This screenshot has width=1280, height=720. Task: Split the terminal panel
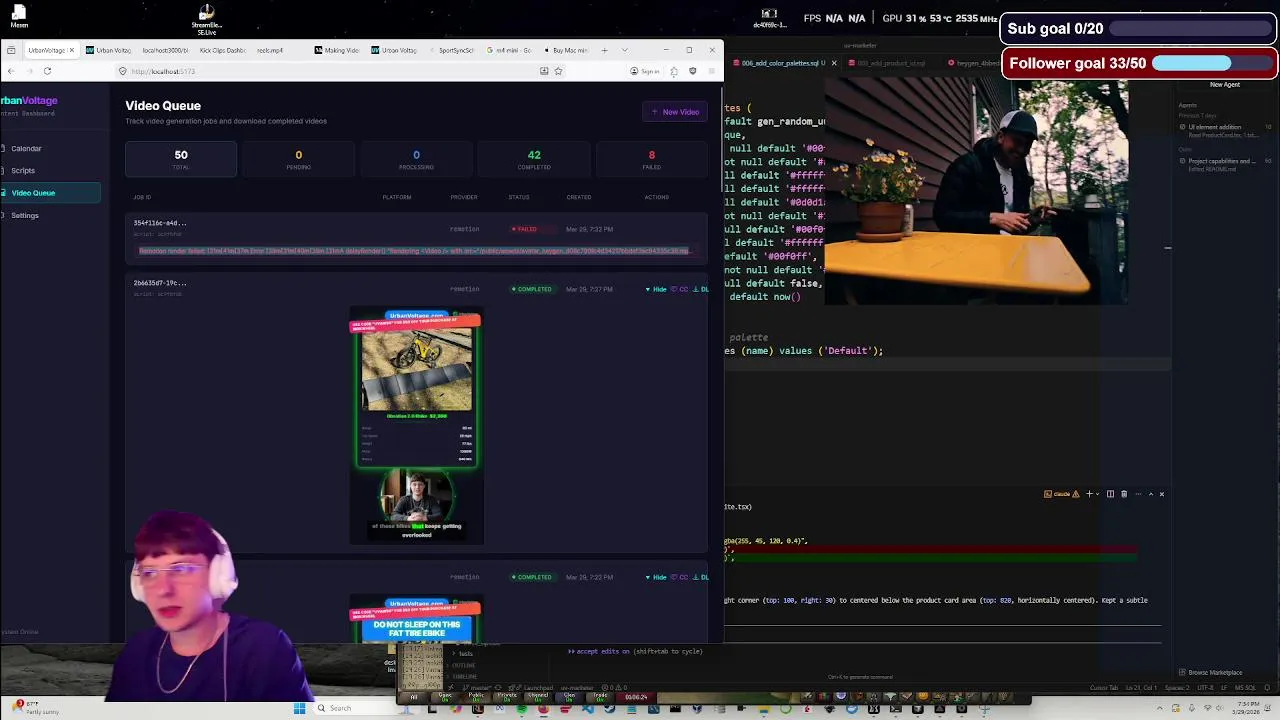(x=1110, y=494)
